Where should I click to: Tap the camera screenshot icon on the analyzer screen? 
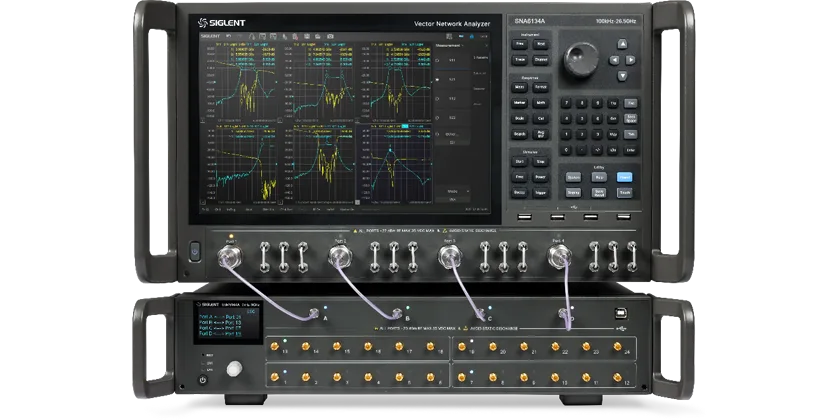click(x=330, y=36)
